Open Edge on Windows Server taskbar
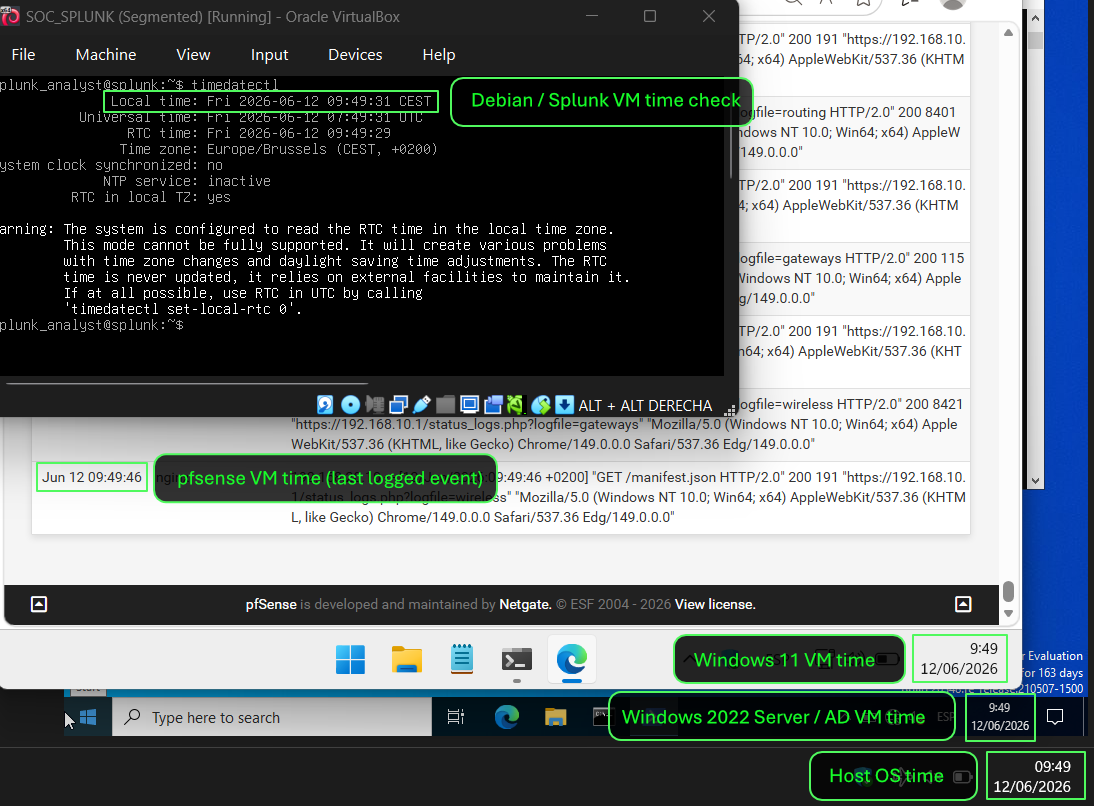 [x=507, y=717]
